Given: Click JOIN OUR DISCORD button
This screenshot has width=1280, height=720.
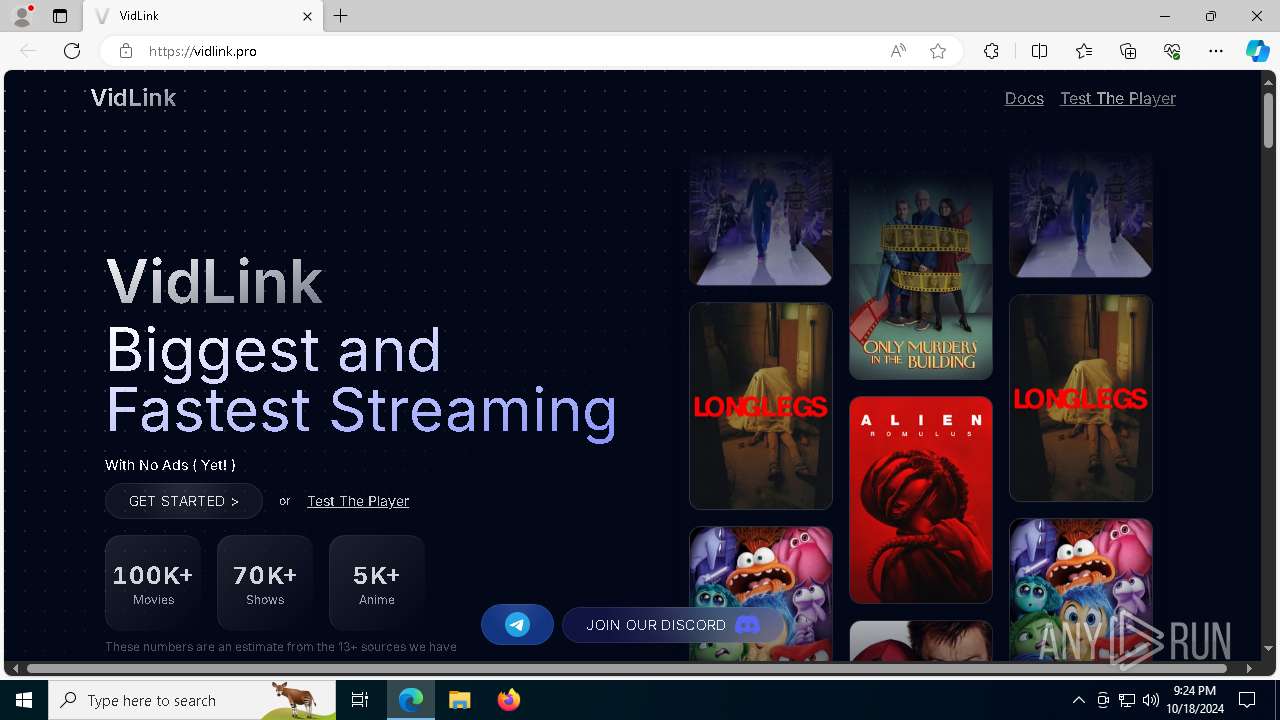Looking at the screenshot, I should pos(672,625).
